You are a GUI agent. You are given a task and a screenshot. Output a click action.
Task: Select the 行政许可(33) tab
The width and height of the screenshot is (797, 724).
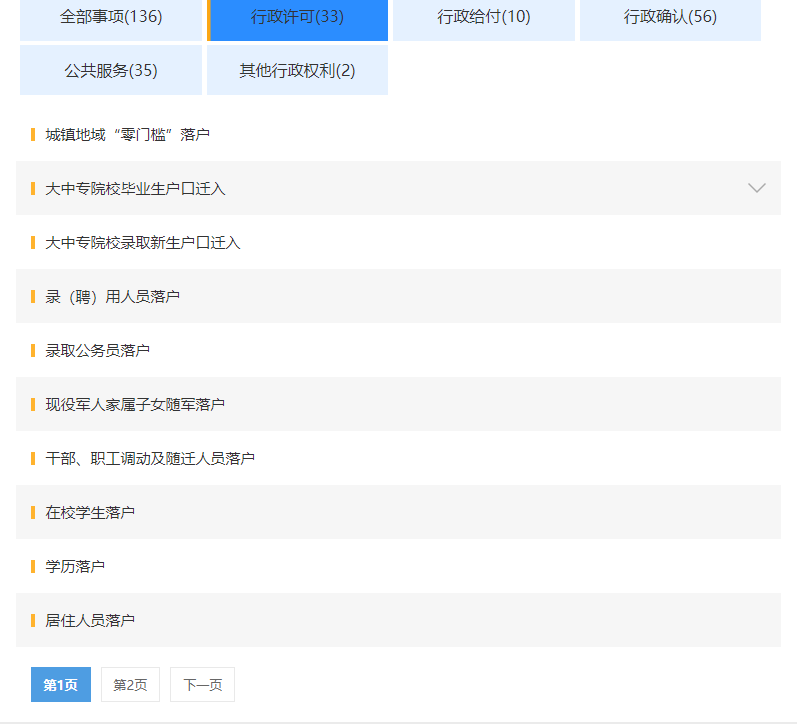[x=297, y=18]
